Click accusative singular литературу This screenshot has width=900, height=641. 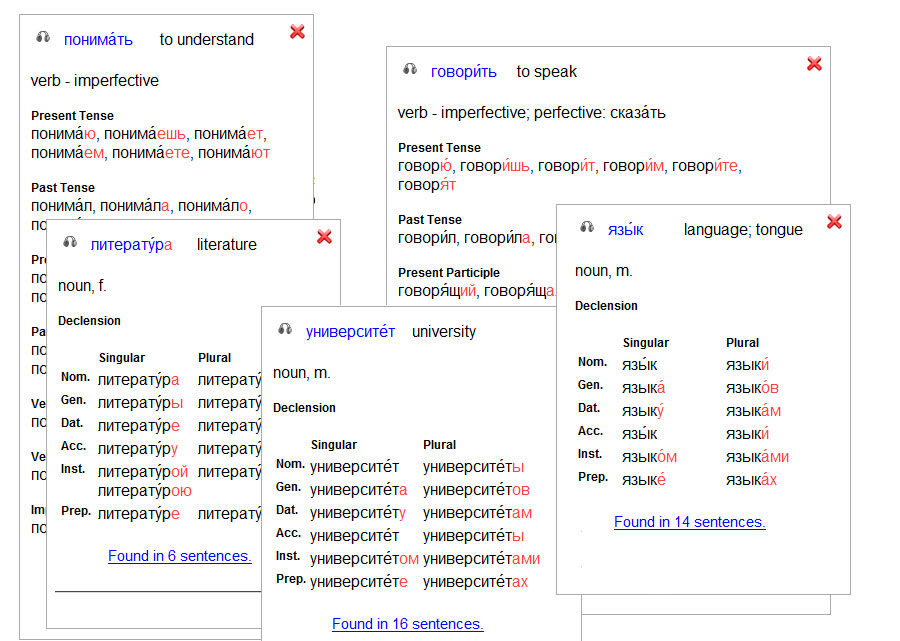coord(138,449)
